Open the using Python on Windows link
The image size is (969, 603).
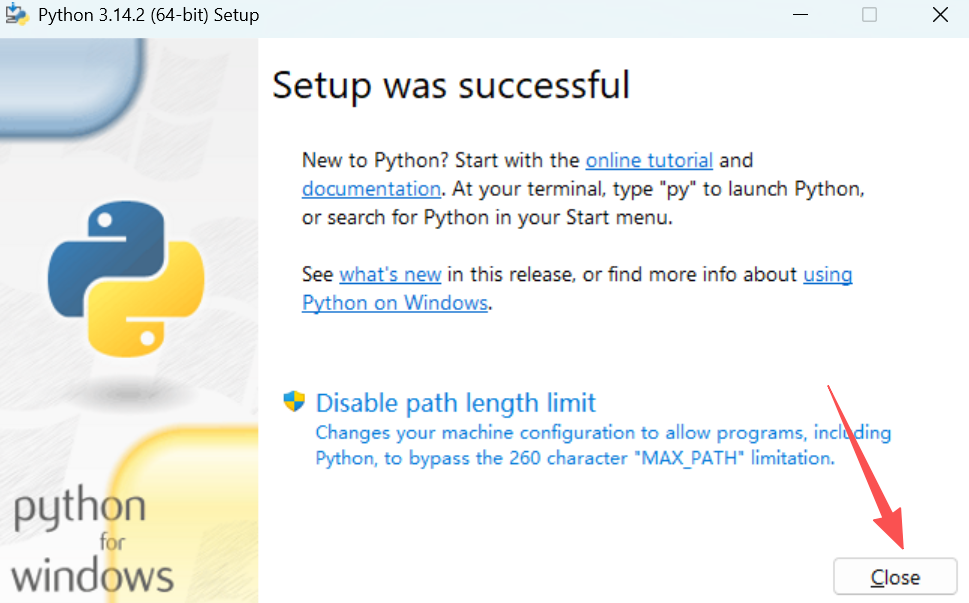[396, 303]
